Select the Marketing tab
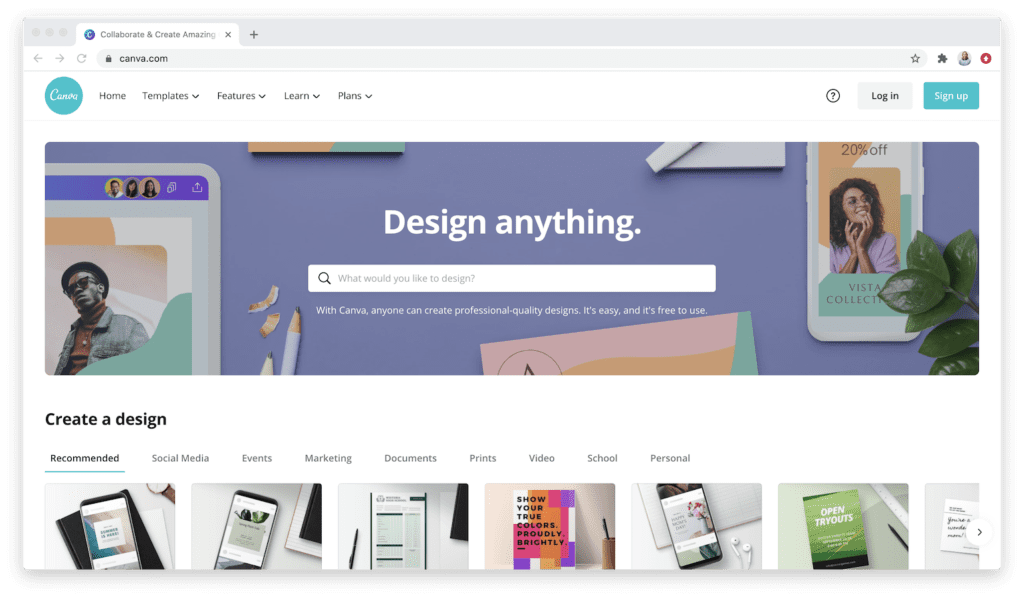The image size is (1024, 598). [x=328, y=458]
